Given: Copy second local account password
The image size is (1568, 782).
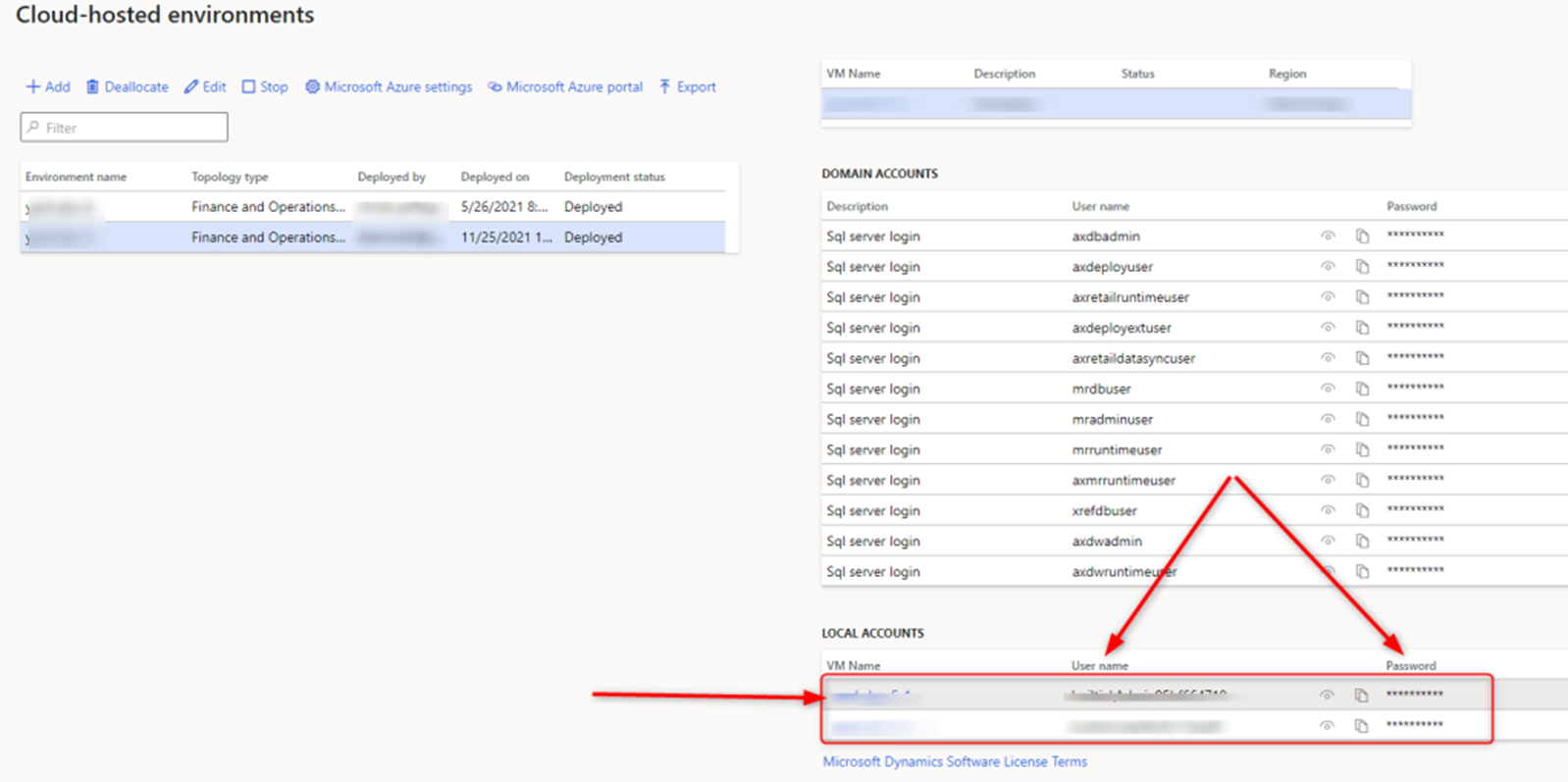Looking at the screenshot, I should click(1361, 725).
